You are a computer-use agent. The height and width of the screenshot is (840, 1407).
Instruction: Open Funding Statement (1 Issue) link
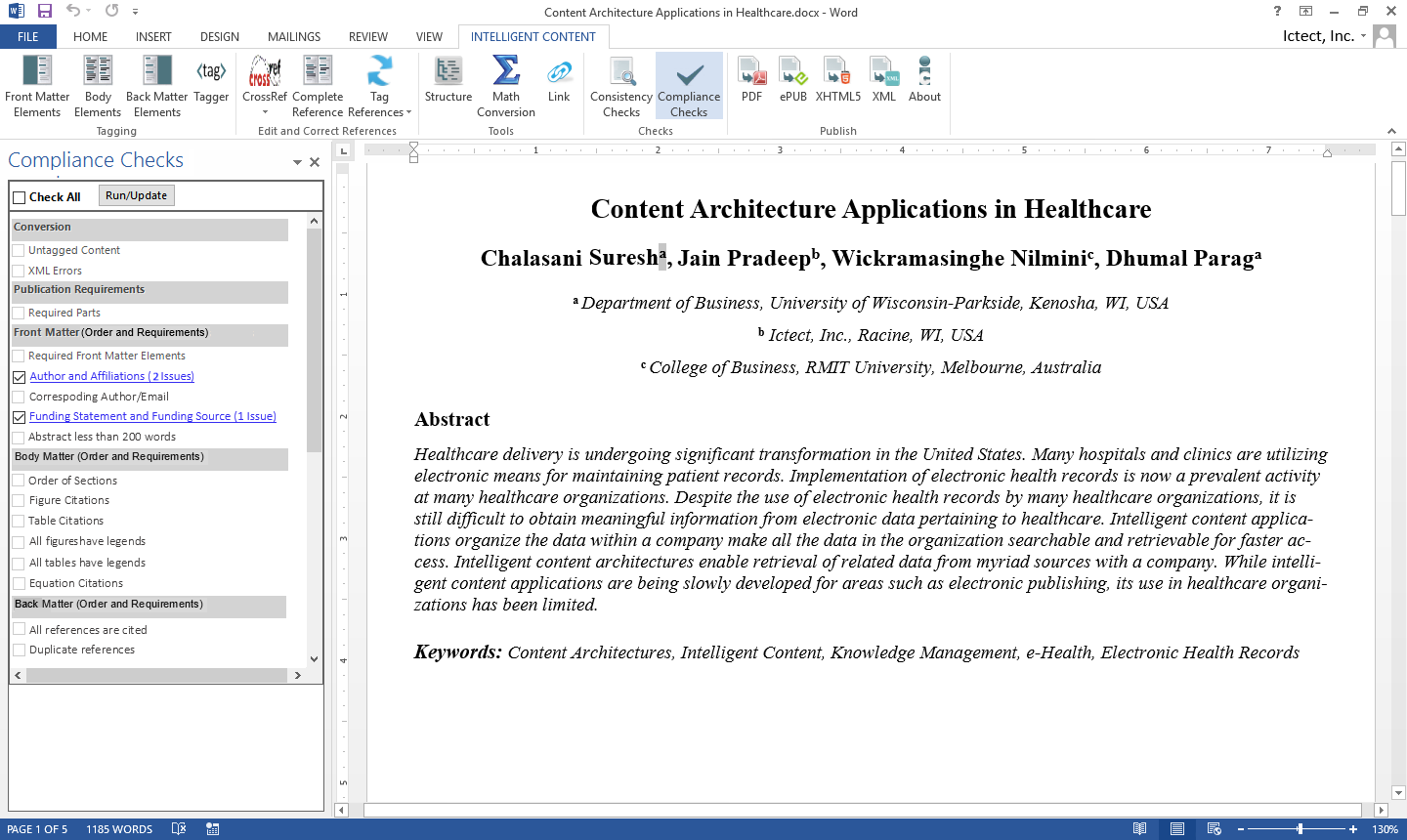coord(152,416)
